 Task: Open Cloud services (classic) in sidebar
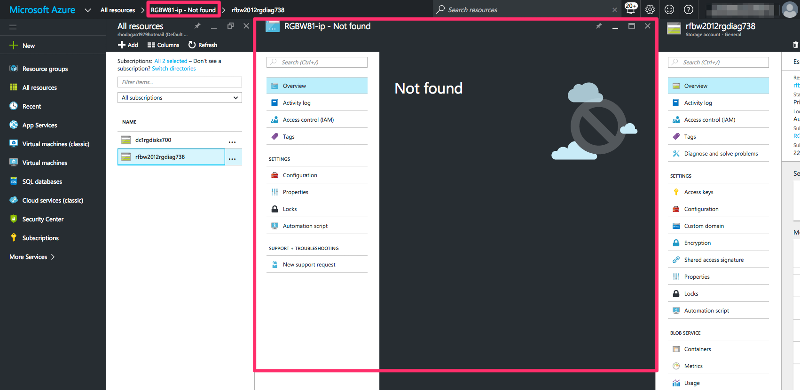pyautogui.click(x=46, y=200)
